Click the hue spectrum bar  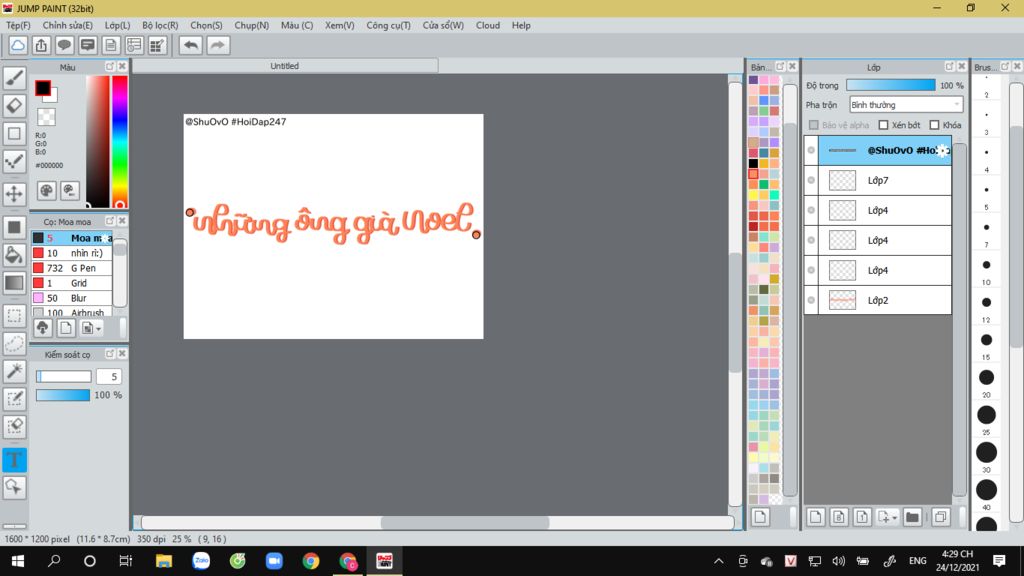point(120,141)
